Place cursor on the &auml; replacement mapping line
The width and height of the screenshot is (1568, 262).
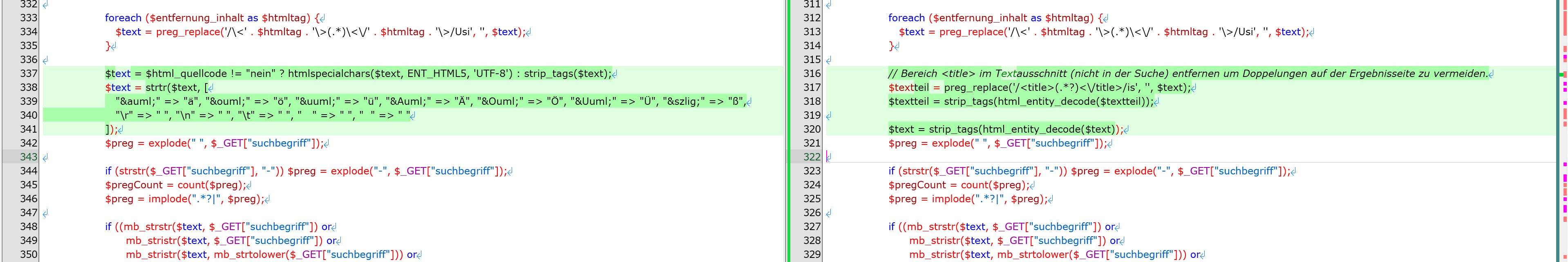coord(426,102)
